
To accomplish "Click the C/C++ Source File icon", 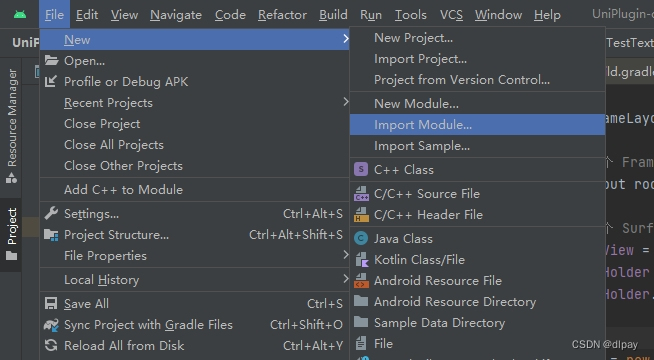I will tap(361, 194).
